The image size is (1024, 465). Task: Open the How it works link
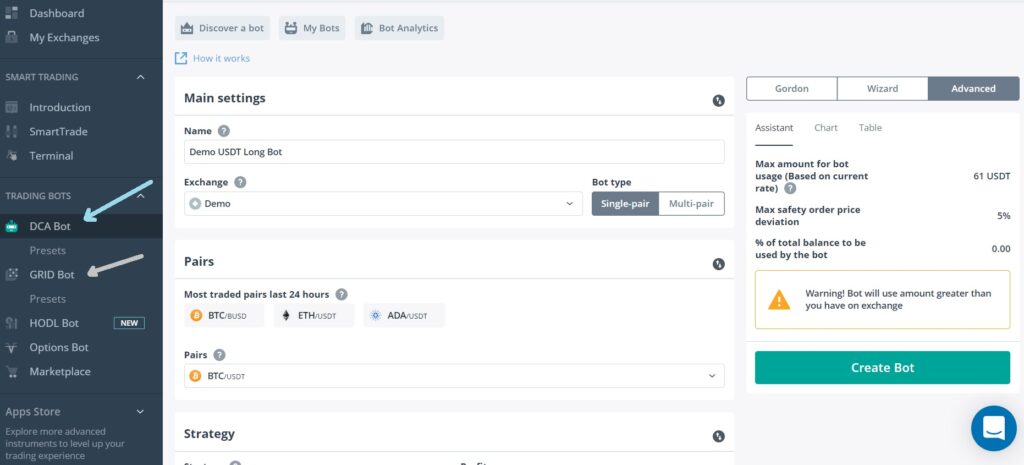[x=221, y=58]
